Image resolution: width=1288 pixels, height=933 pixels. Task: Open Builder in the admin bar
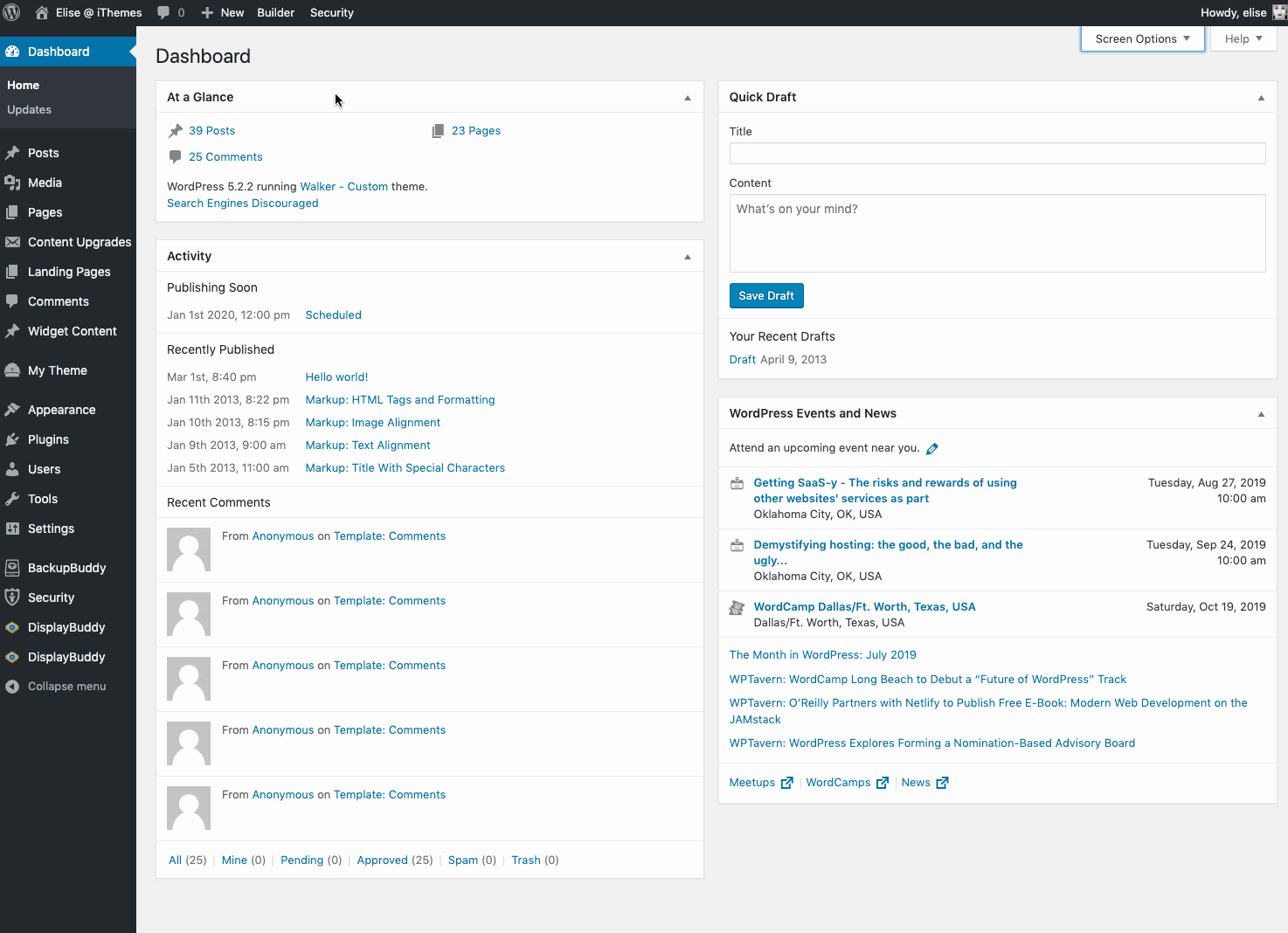pyautogui.click(x=276, y=13)
